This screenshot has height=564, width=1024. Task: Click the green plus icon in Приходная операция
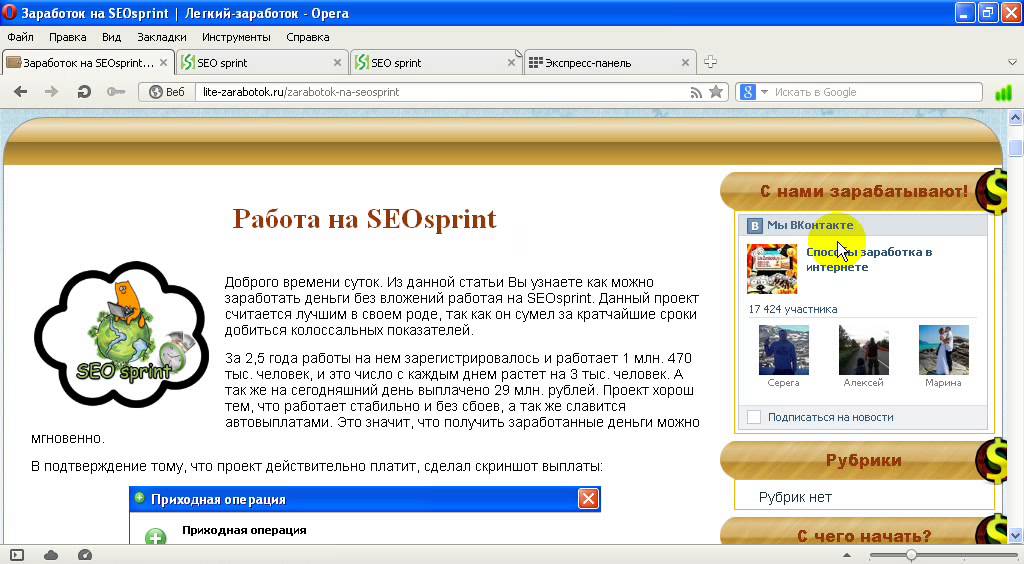[155, 537]
